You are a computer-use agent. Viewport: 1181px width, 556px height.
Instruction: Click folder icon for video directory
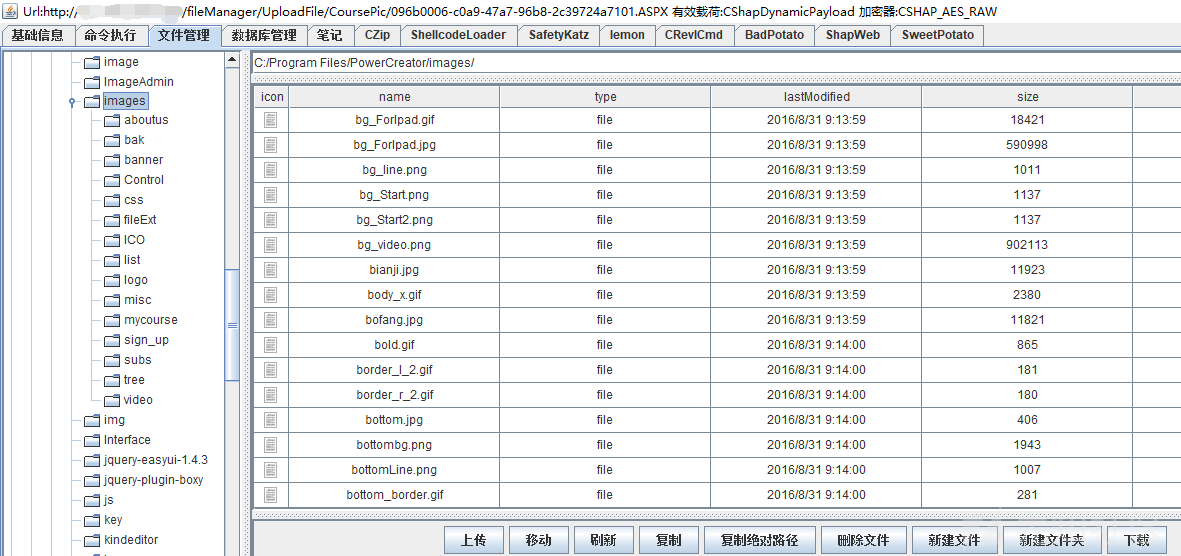click(112, 400)
